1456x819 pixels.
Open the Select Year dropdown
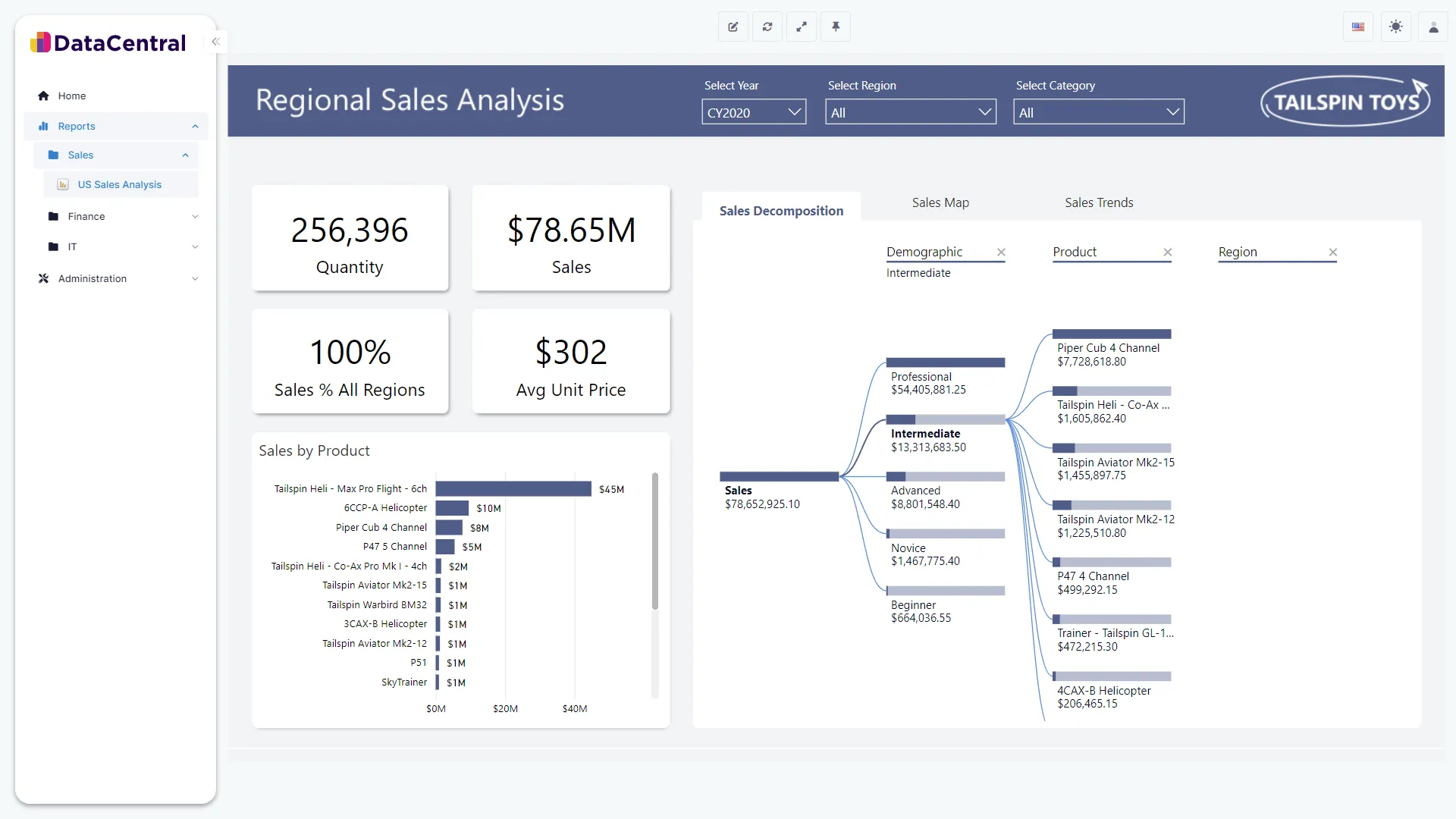click(753, 112)
